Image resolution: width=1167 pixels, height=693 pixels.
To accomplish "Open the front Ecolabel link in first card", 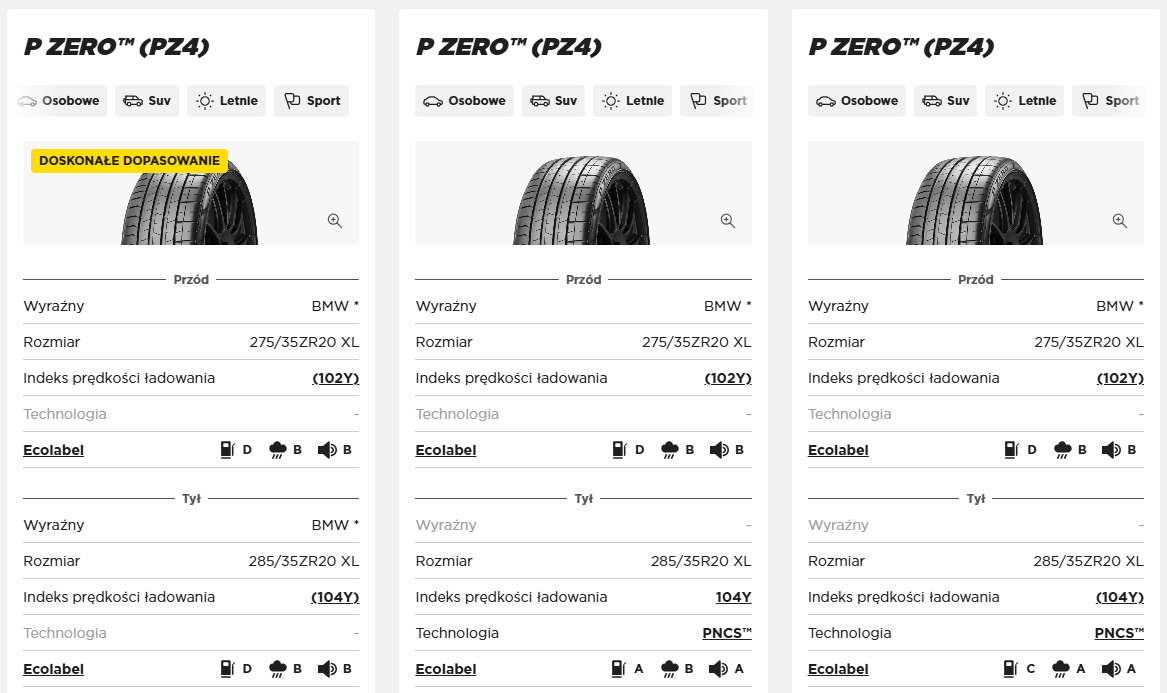I will coord(54,450).
